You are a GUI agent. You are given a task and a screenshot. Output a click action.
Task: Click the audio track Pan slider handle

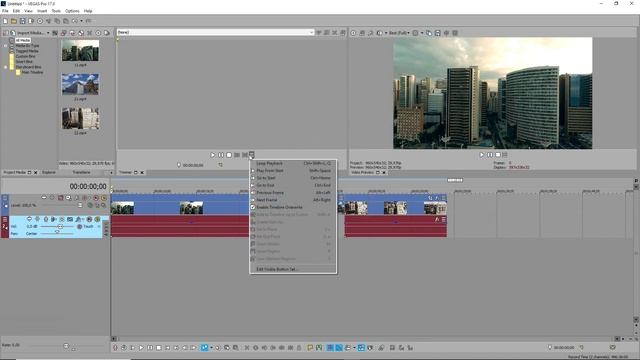point(57,232)
